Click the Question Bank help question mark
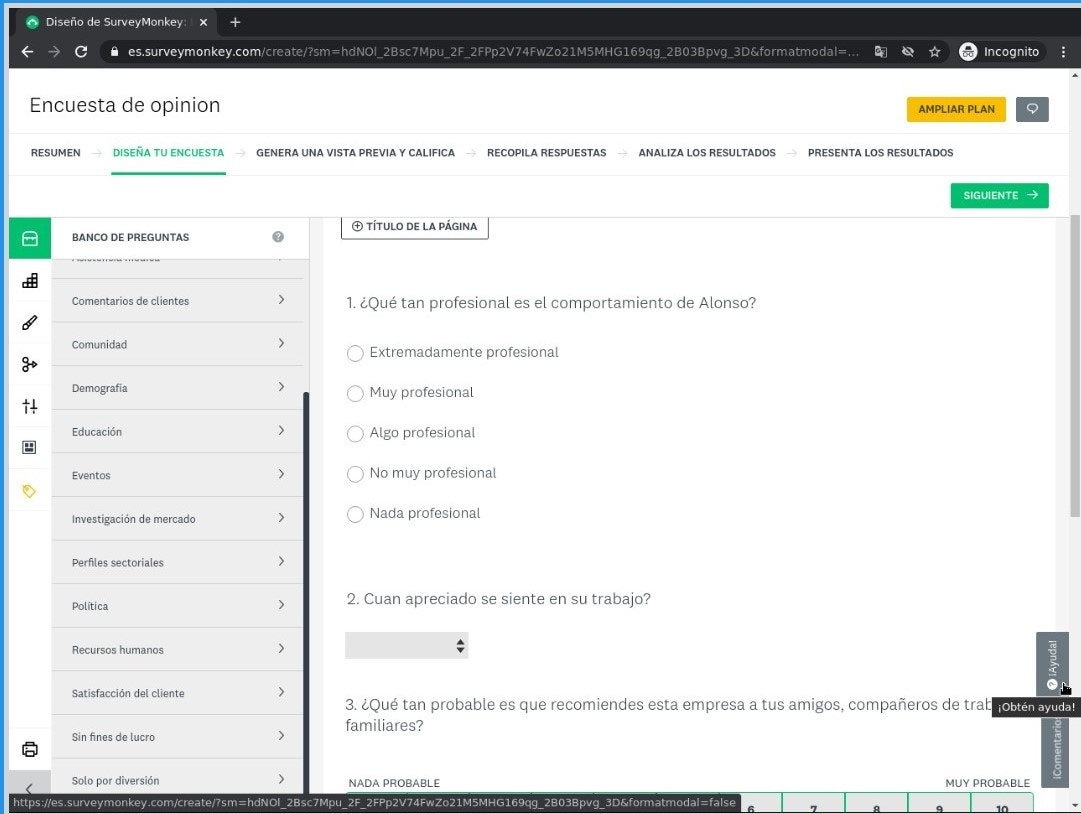This screenshot has width=1081, height=814. (x=278, y=237)
